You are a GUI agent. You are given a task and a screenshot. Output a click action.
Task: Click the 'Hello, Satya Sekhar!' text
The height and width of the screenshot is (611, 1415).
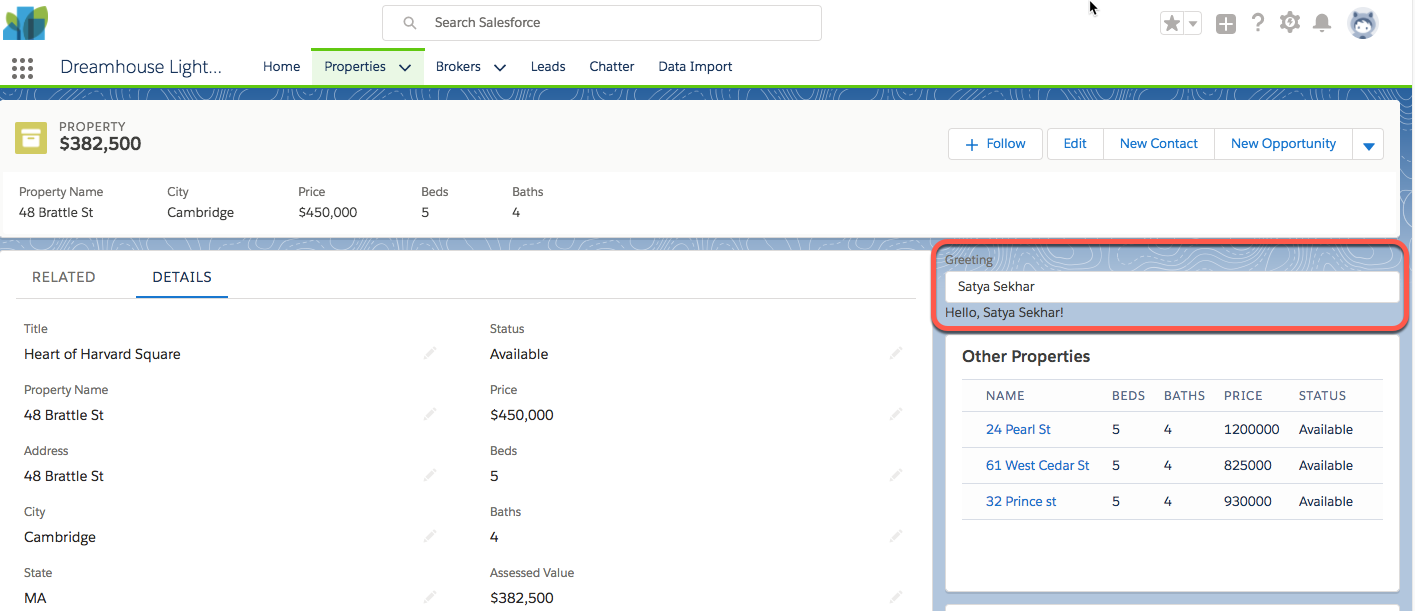[1004, 313]
